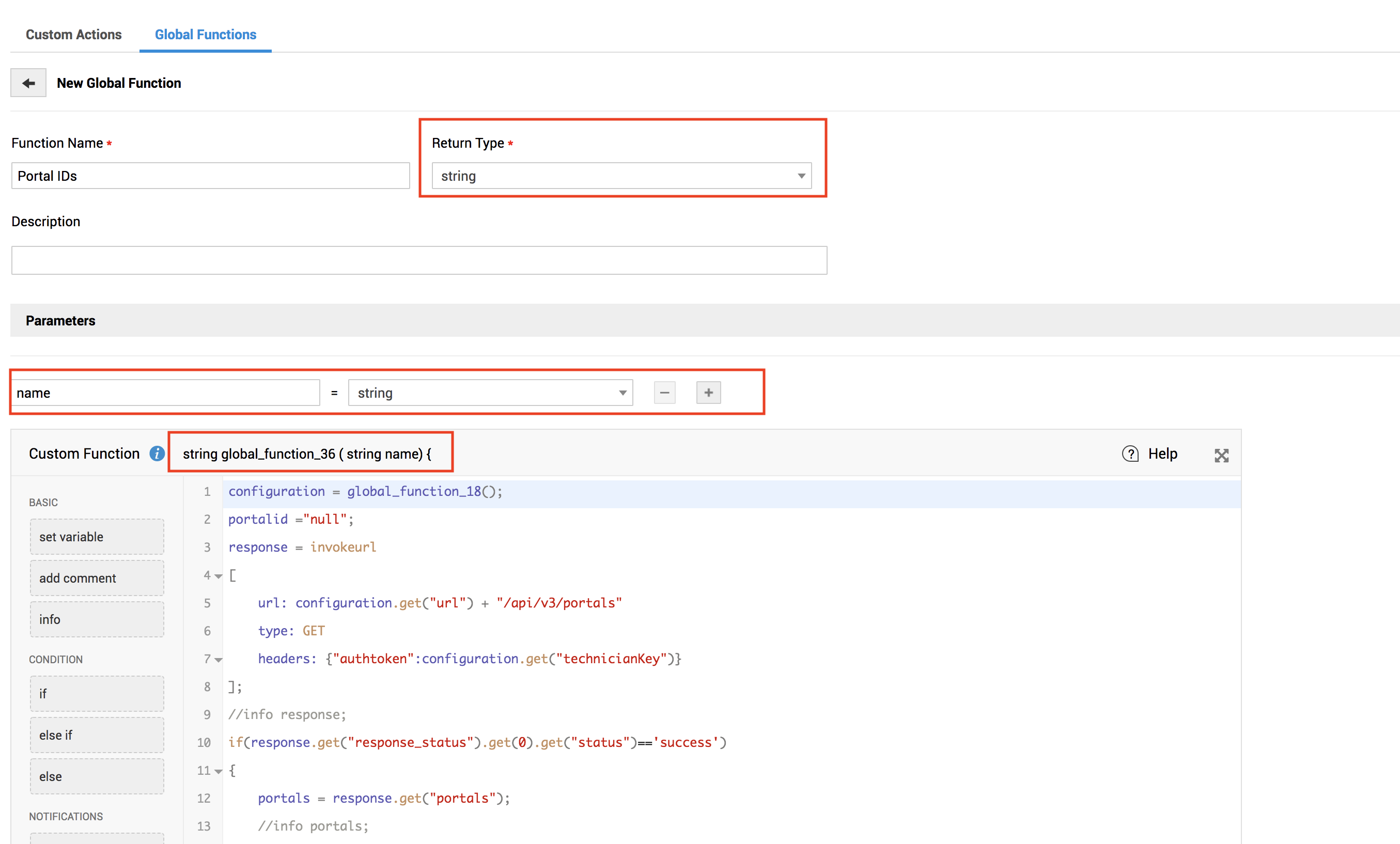Remove the name parameter with minus
The height and width of the screenshot is (844, 1400).
(664, 393)
